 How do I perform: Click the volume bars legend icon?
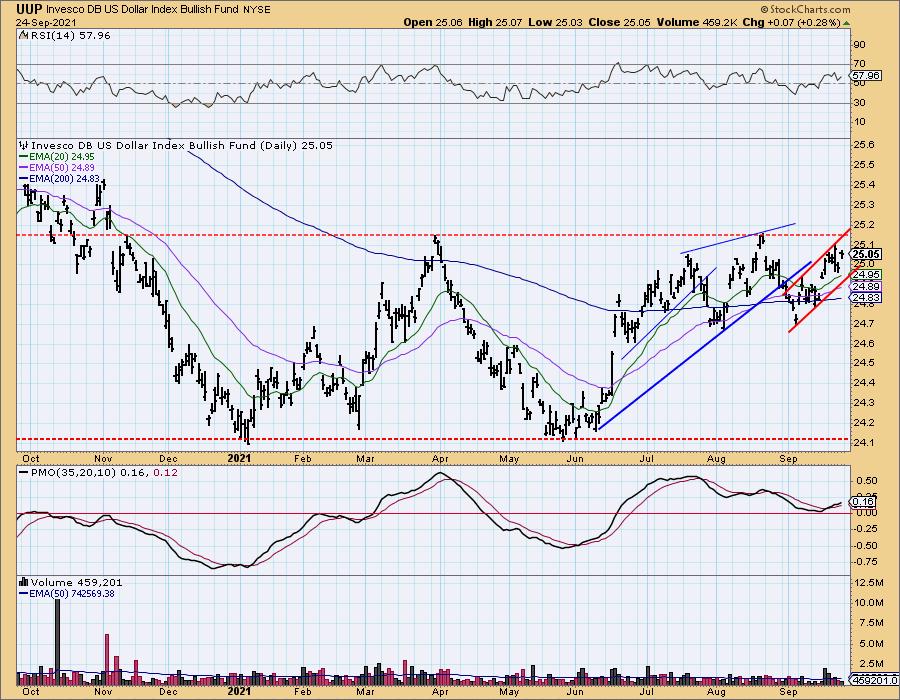point(24,582)
